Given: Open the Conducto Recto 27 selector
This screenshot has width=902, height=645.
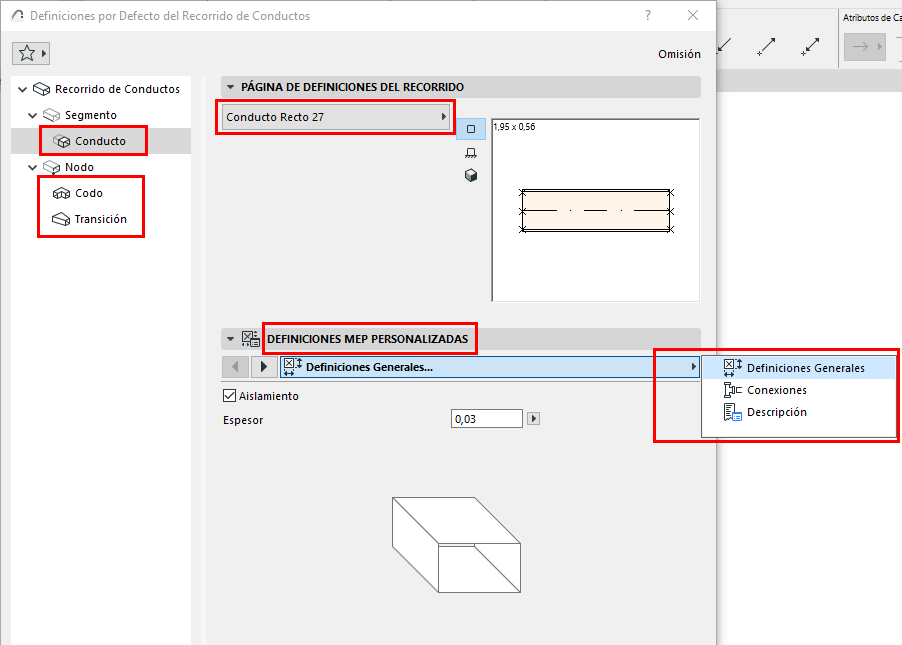Looking at the screenshot, I should [x=336, y=117].
